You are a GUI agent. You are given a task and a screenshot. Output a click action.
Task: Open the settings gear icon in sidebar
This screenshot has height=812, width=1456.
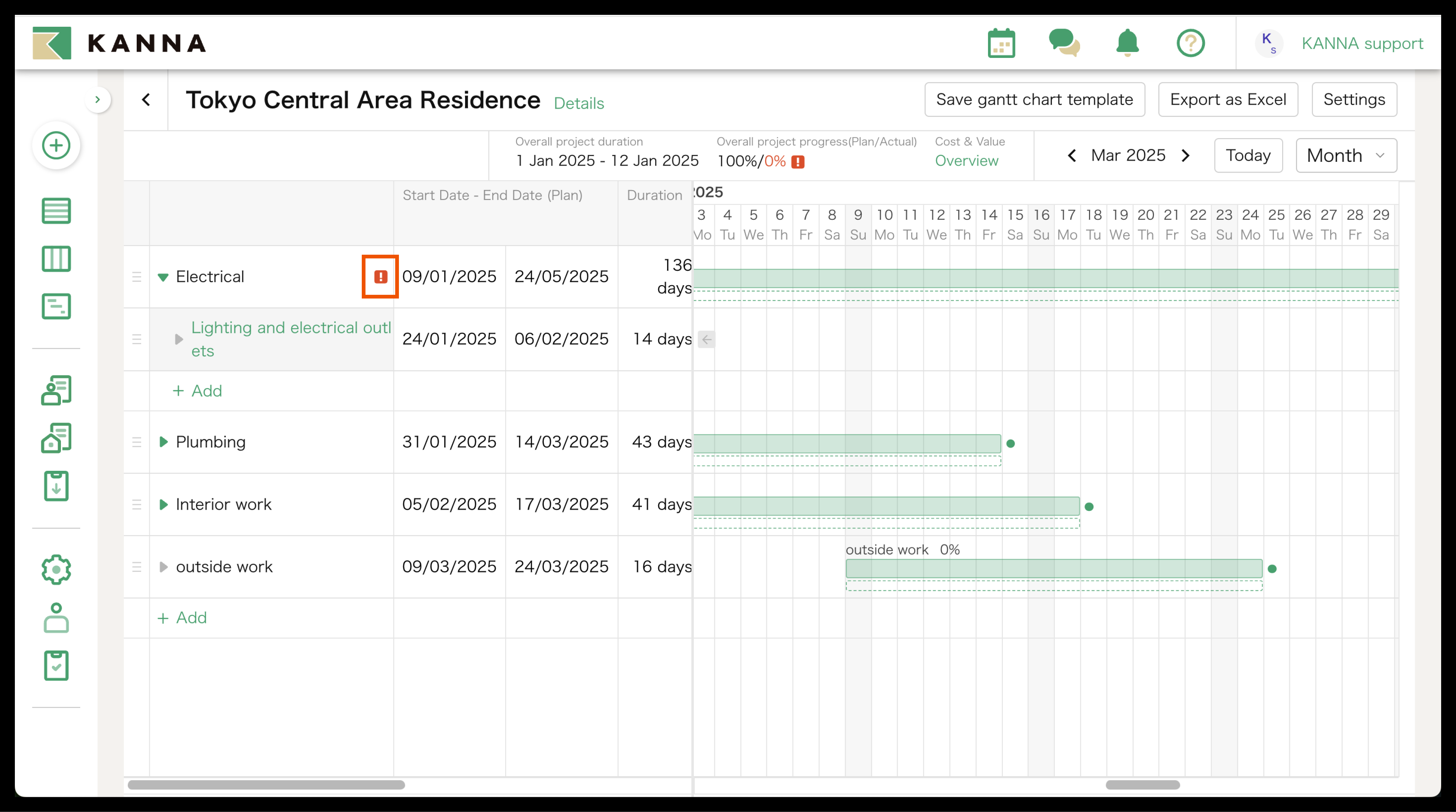(56, 570)
